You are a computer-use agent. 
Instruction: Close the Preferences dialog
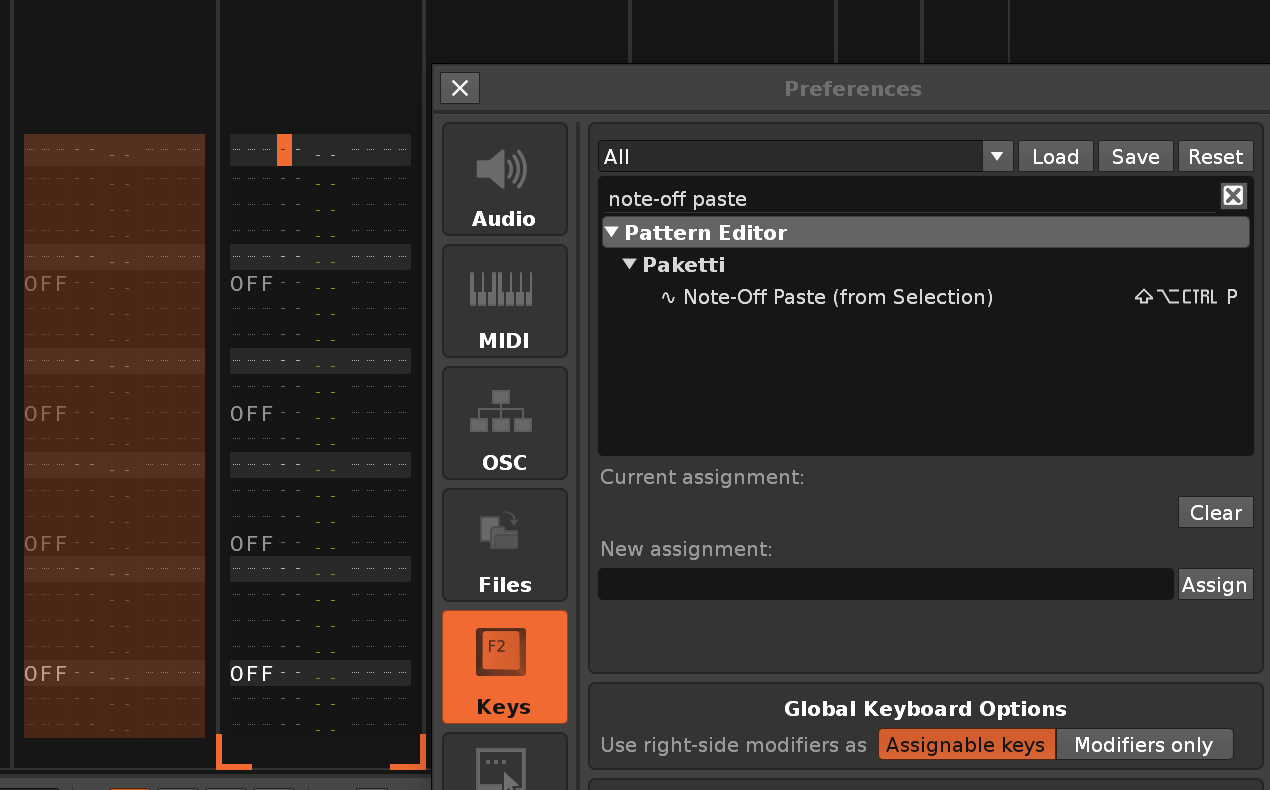click(460, 88)
